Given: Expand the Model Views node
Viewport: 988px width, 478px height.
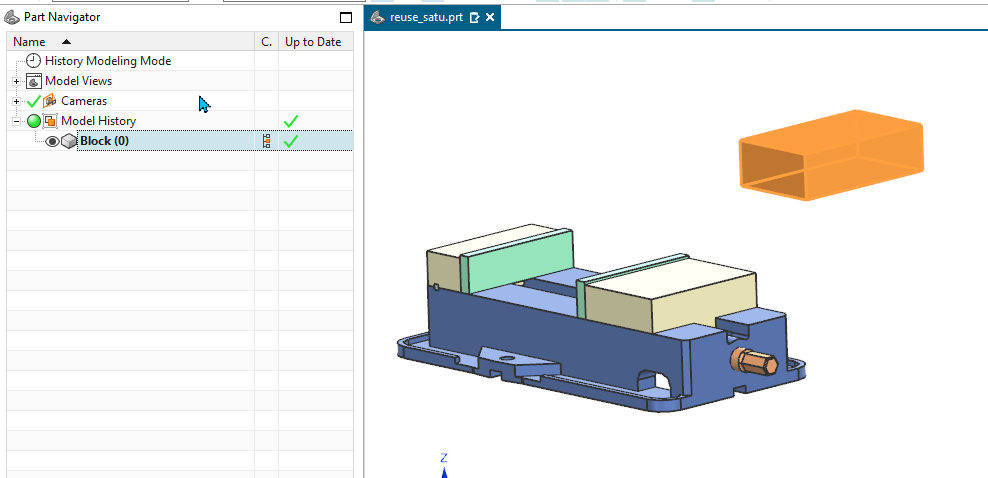Looking at the screenshot, I should [x=17, y=81].
